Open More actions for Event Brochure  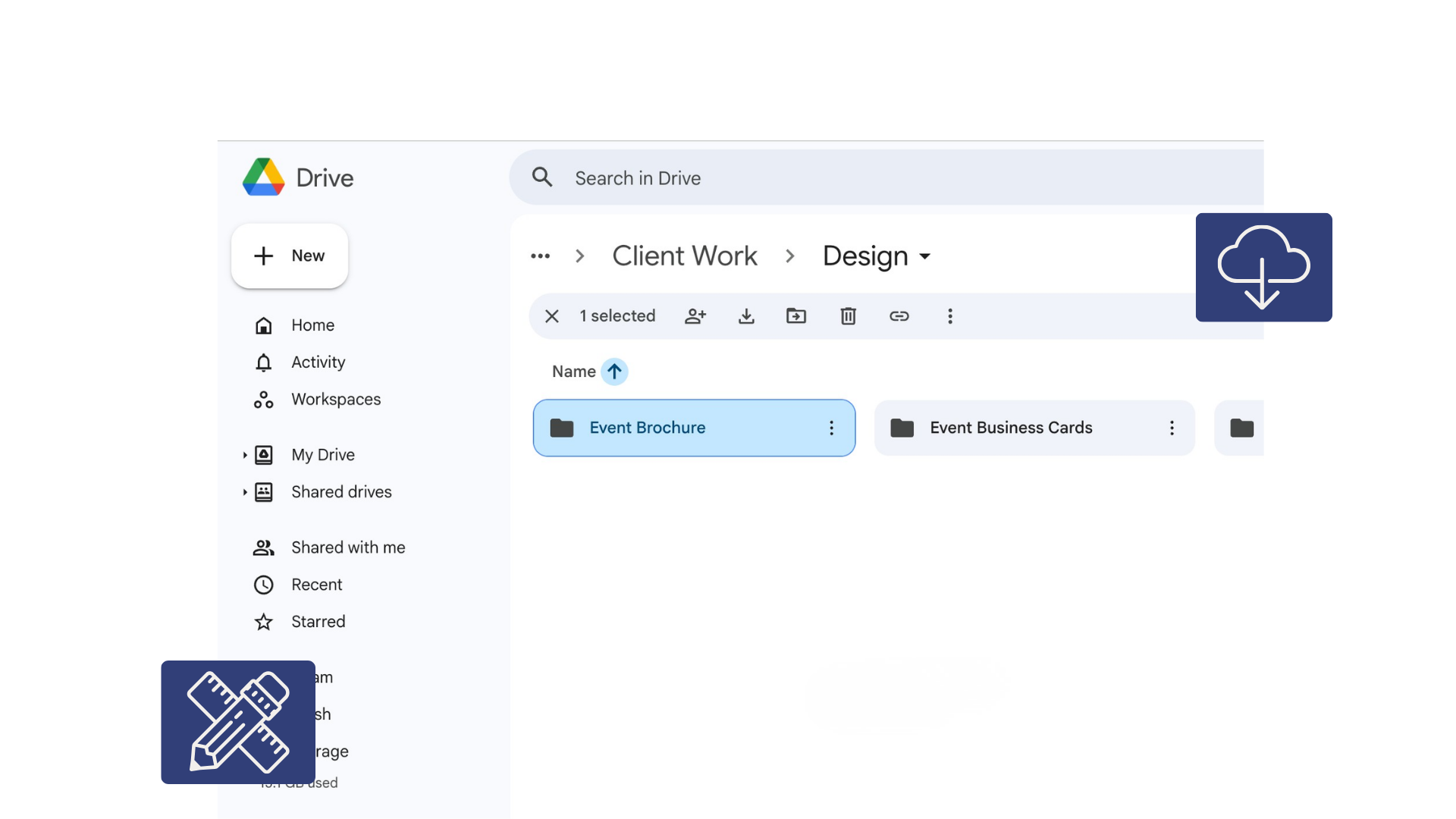point(831,428)
